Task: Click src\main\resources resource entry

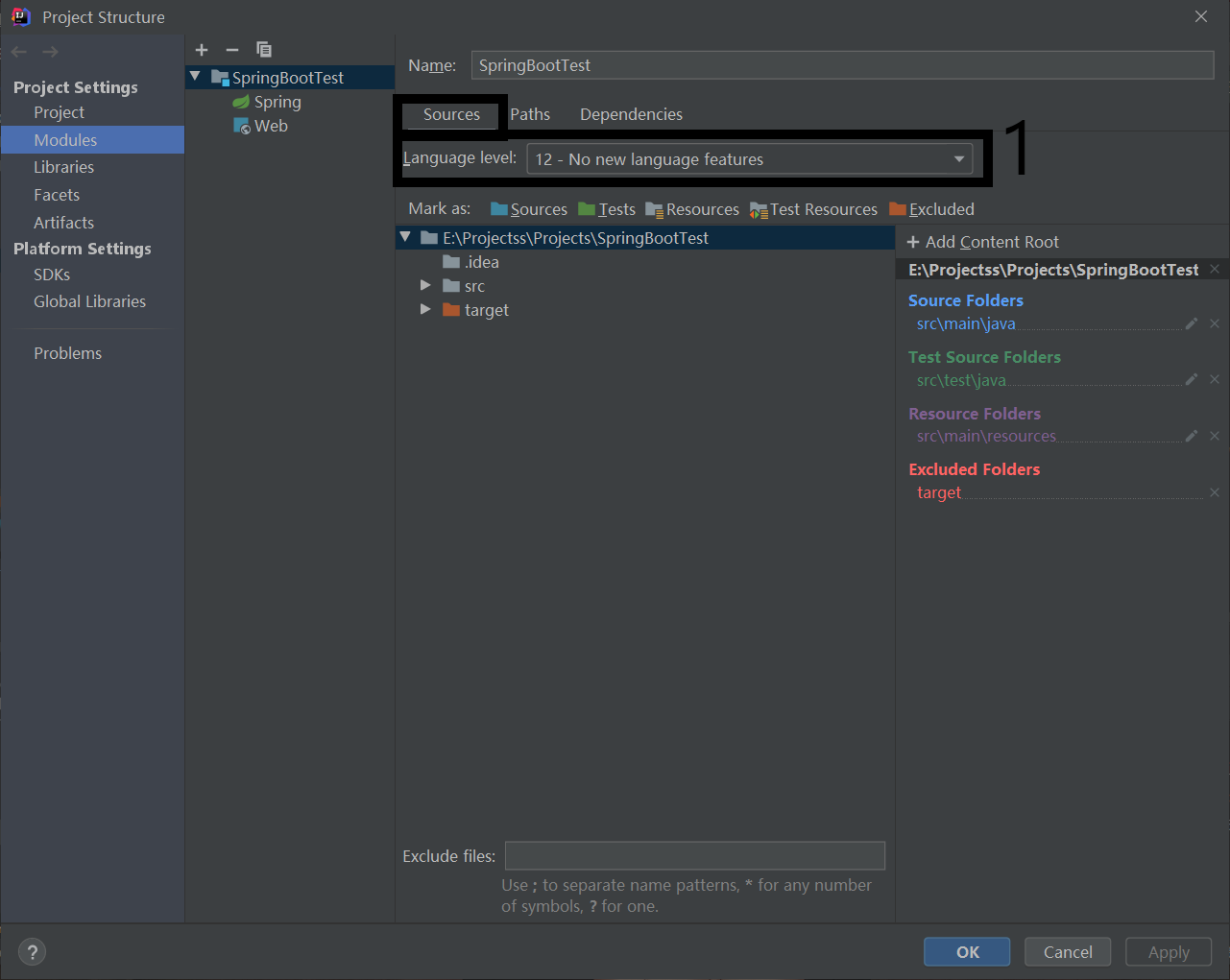Action: tap(986, 436)
